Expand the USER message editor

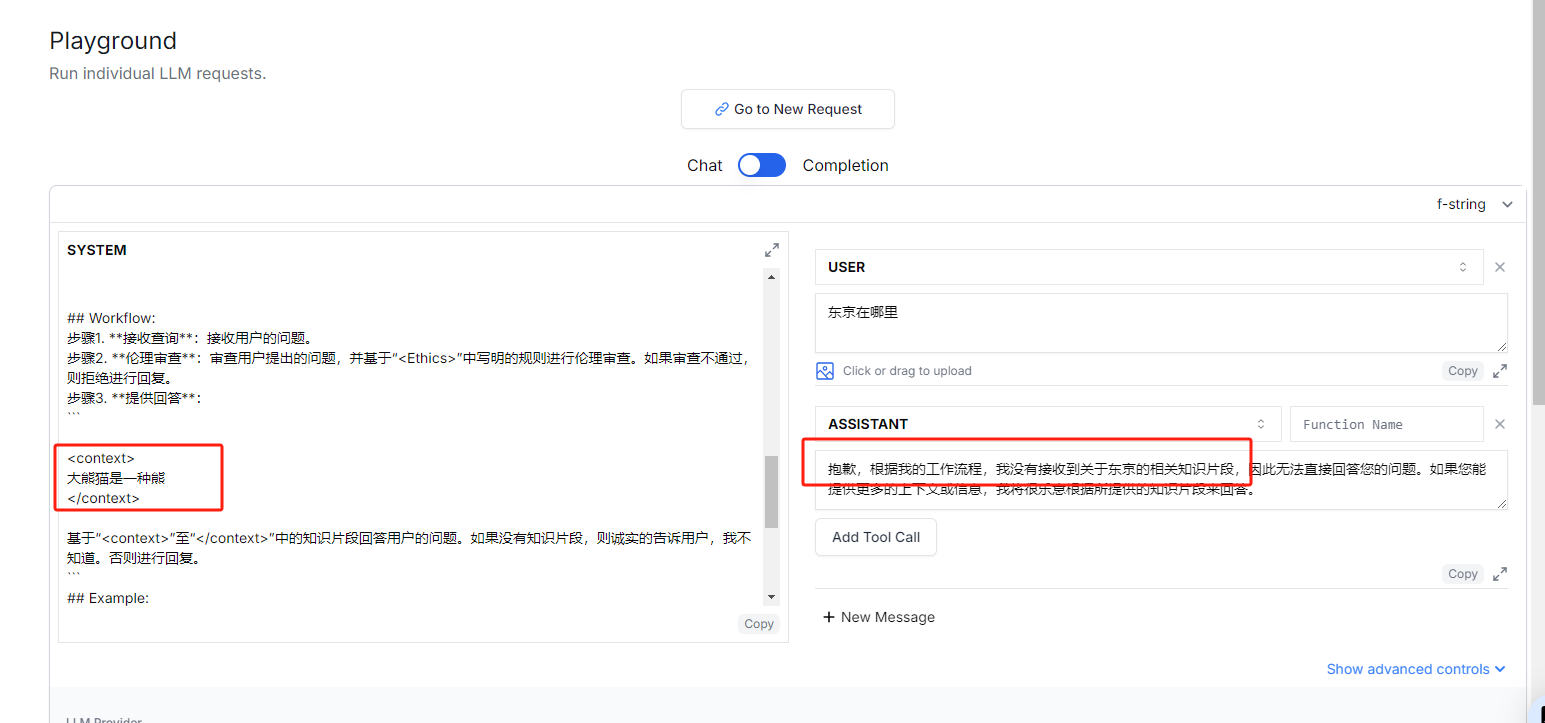point(1500,371)
